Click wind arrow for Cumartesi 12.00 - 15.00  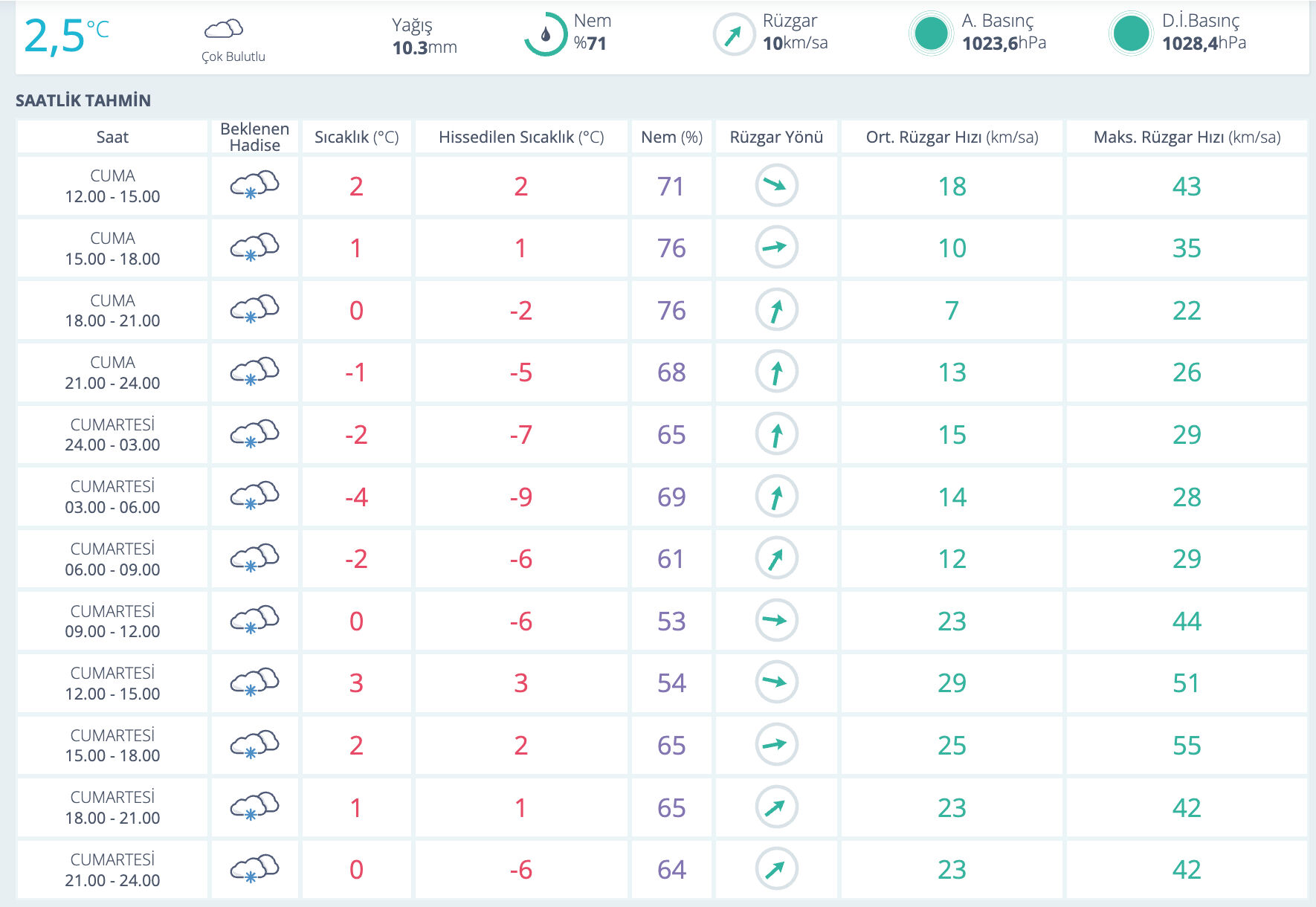776,682
